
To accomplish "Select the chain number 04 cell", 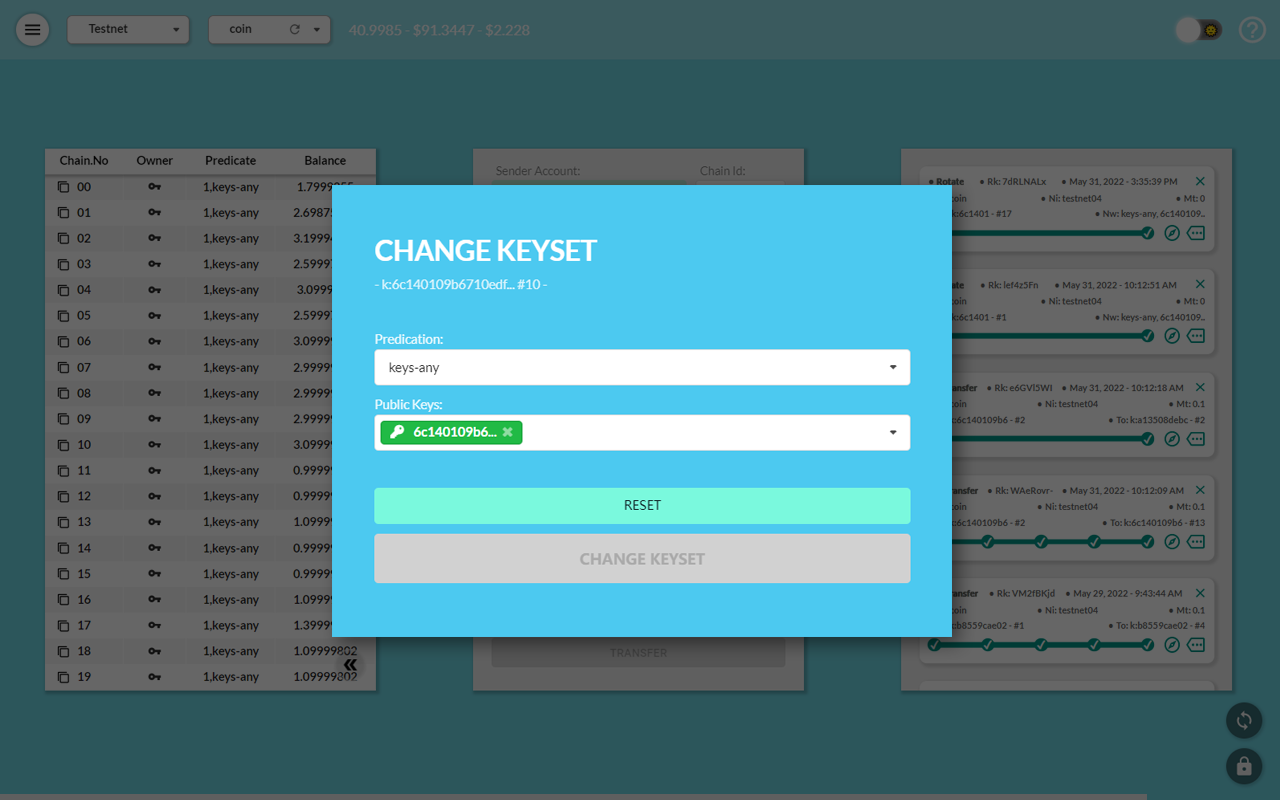I will pos(84,290).
